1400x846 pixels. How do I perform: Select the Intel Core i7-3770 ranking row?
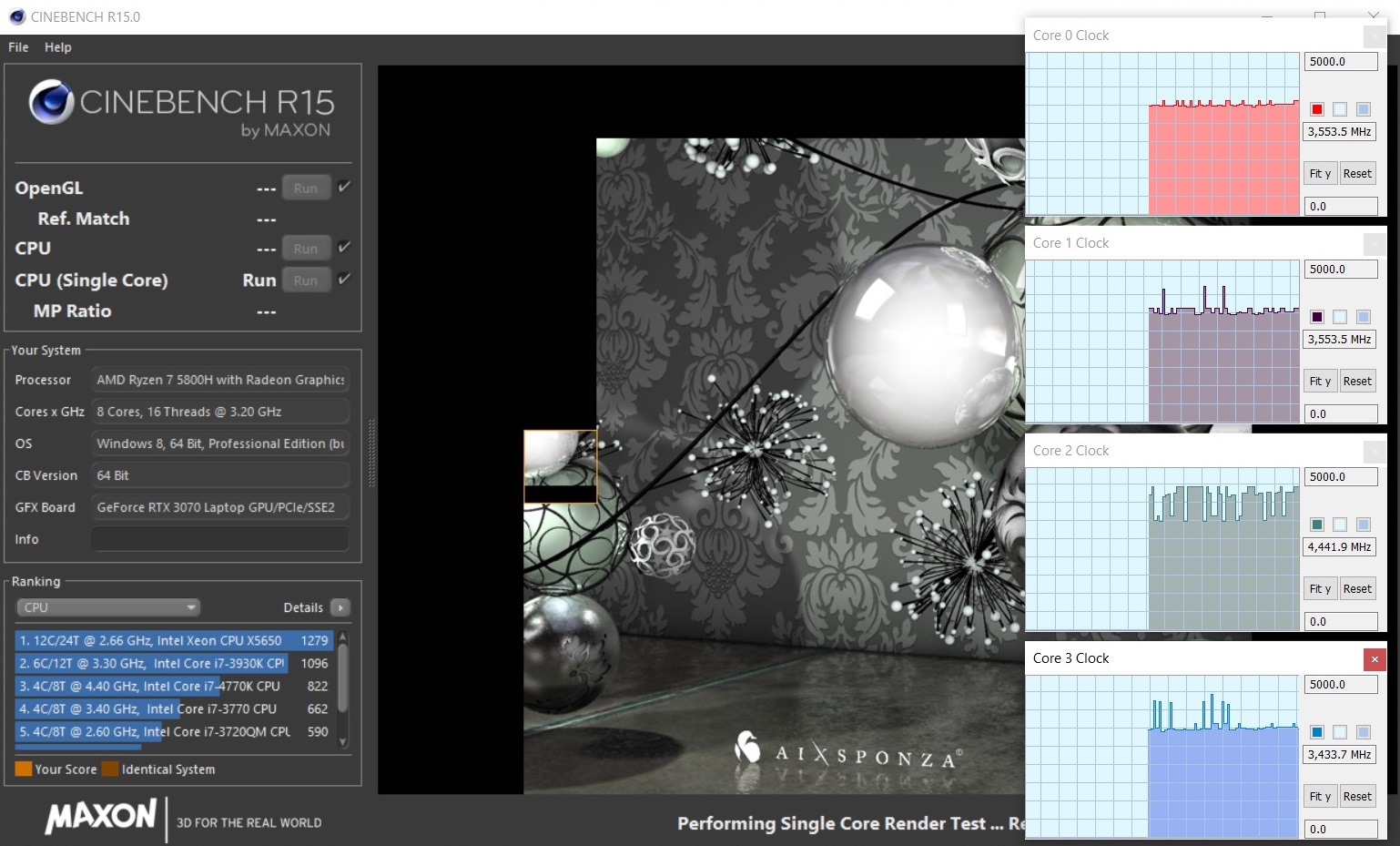click(174, 708)
